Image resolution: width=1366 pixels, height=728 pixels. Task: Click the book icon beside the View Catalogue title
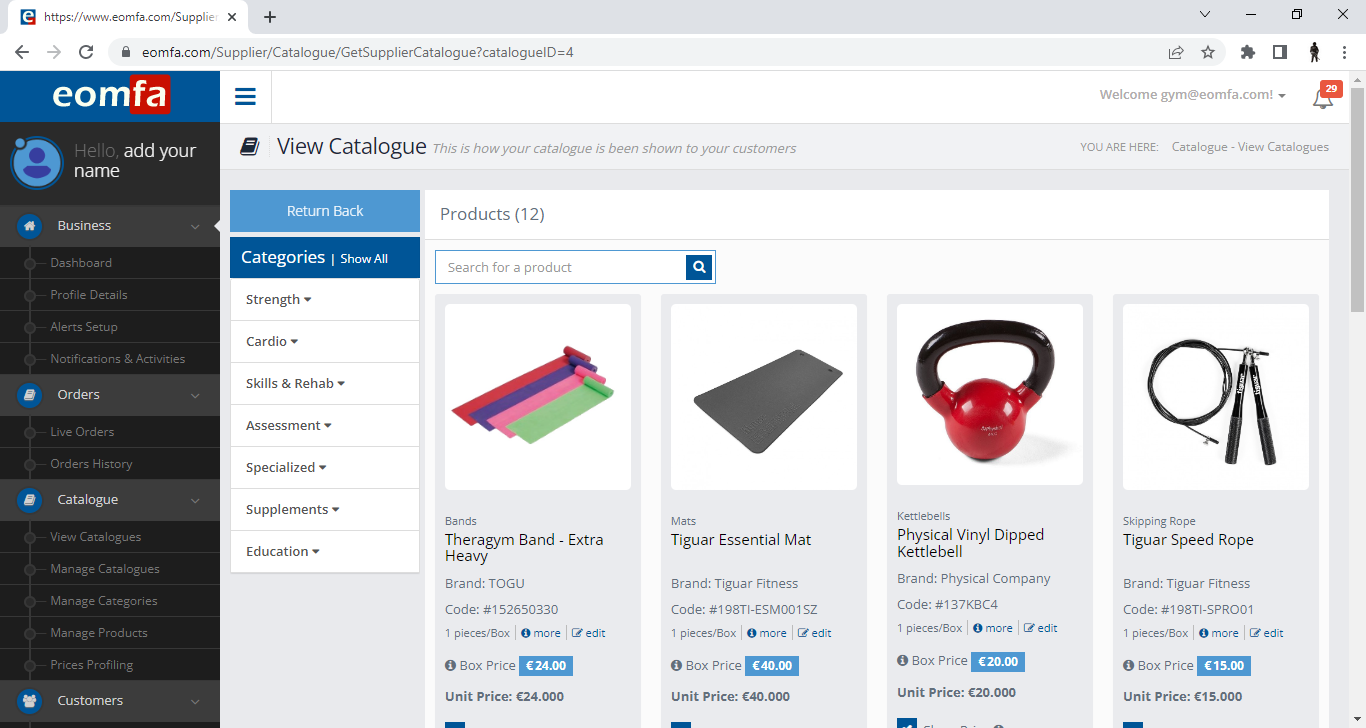[x=250, y=147]
